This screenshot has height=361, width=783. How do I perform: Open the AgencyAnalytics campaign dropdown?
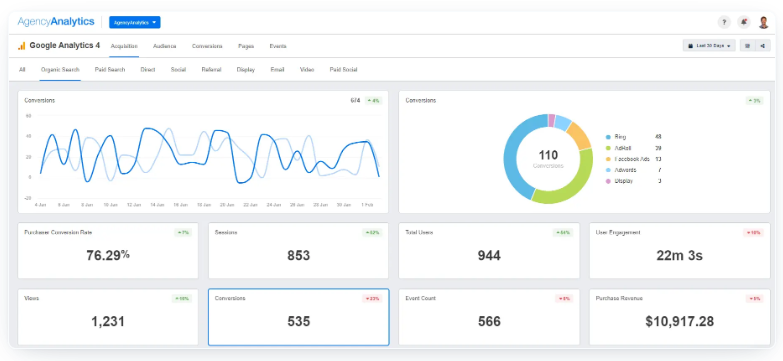pos(135,22)
